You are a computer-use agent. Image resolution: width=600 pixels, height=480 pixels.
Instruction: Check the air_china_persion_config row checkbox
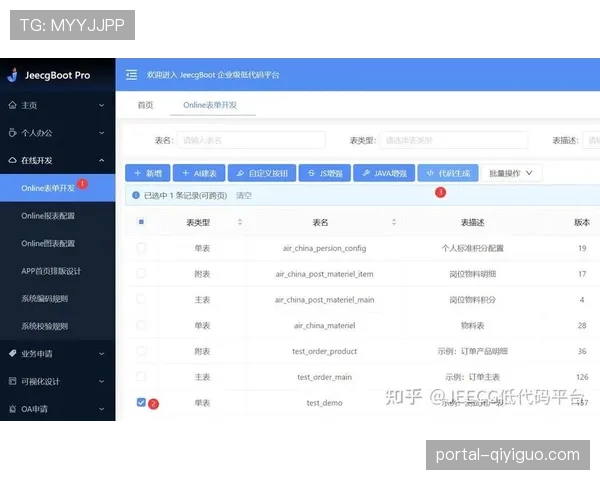point(141,248)
